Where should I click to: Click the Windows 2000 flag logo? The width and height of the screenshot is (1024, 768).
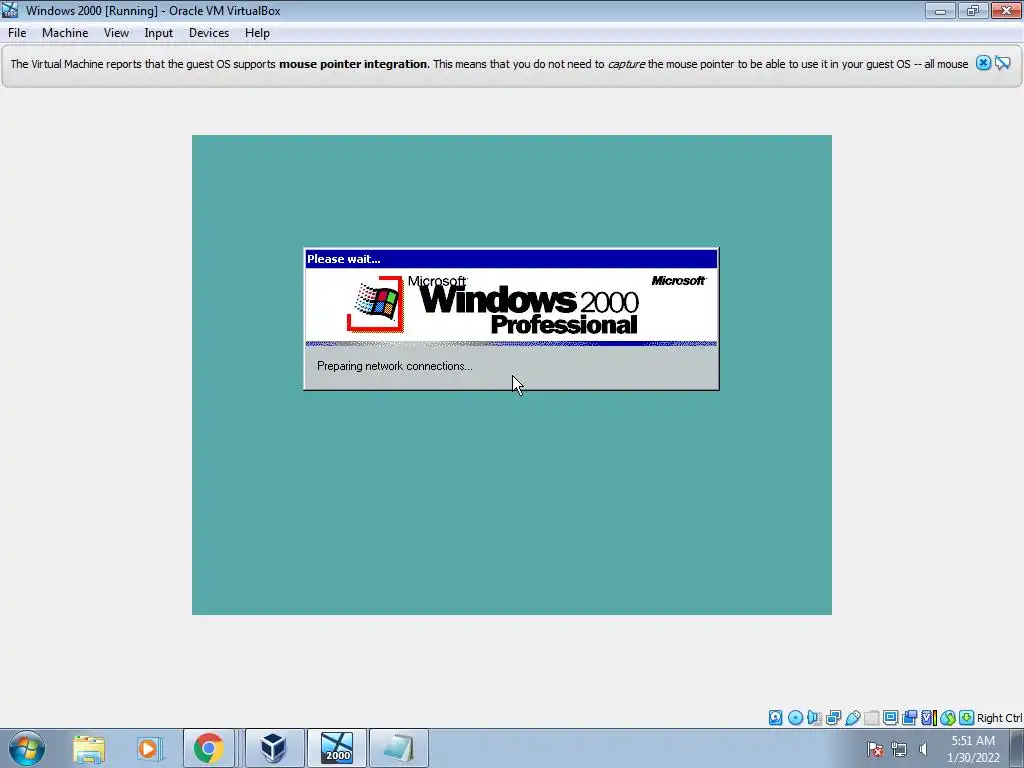[x=376, y=304]
